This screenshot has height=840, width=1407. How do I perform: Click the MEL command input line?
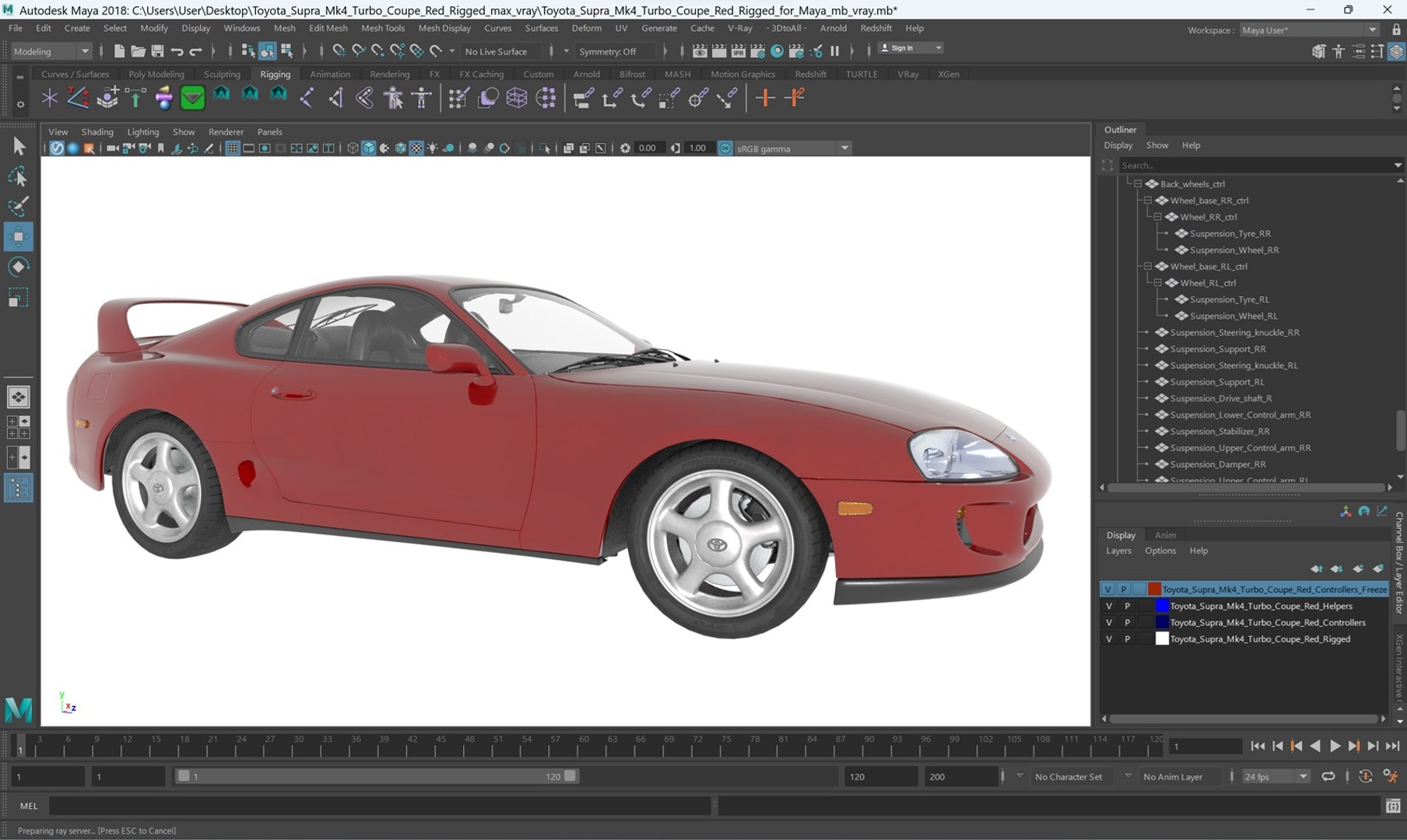point(381,807)
